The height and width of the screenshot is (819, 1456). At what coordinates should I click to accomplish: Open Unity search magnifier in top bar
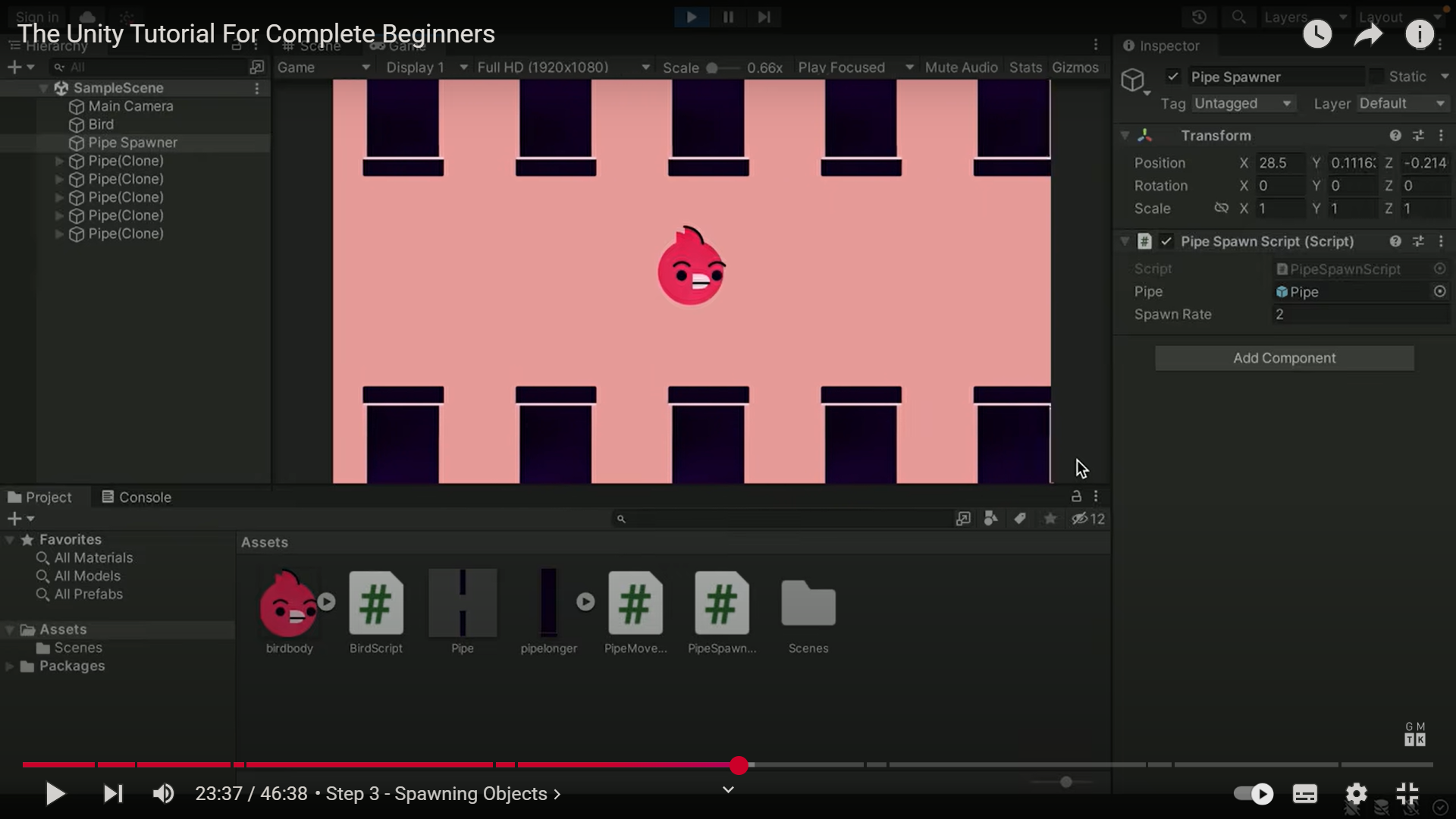click(1238, 17)
